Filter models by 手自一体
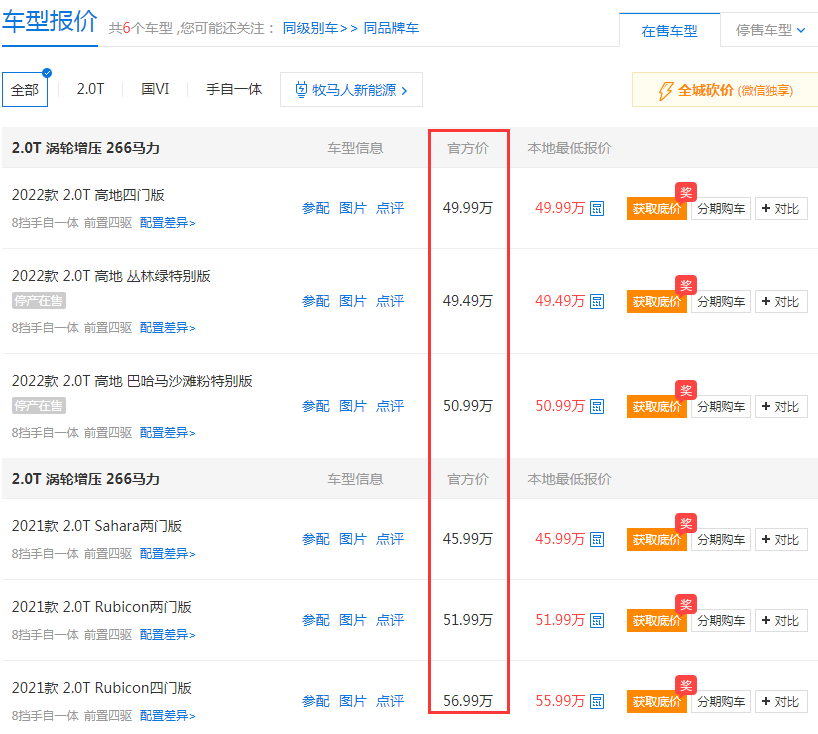This screenshot has width=818, height=734. 234,89
